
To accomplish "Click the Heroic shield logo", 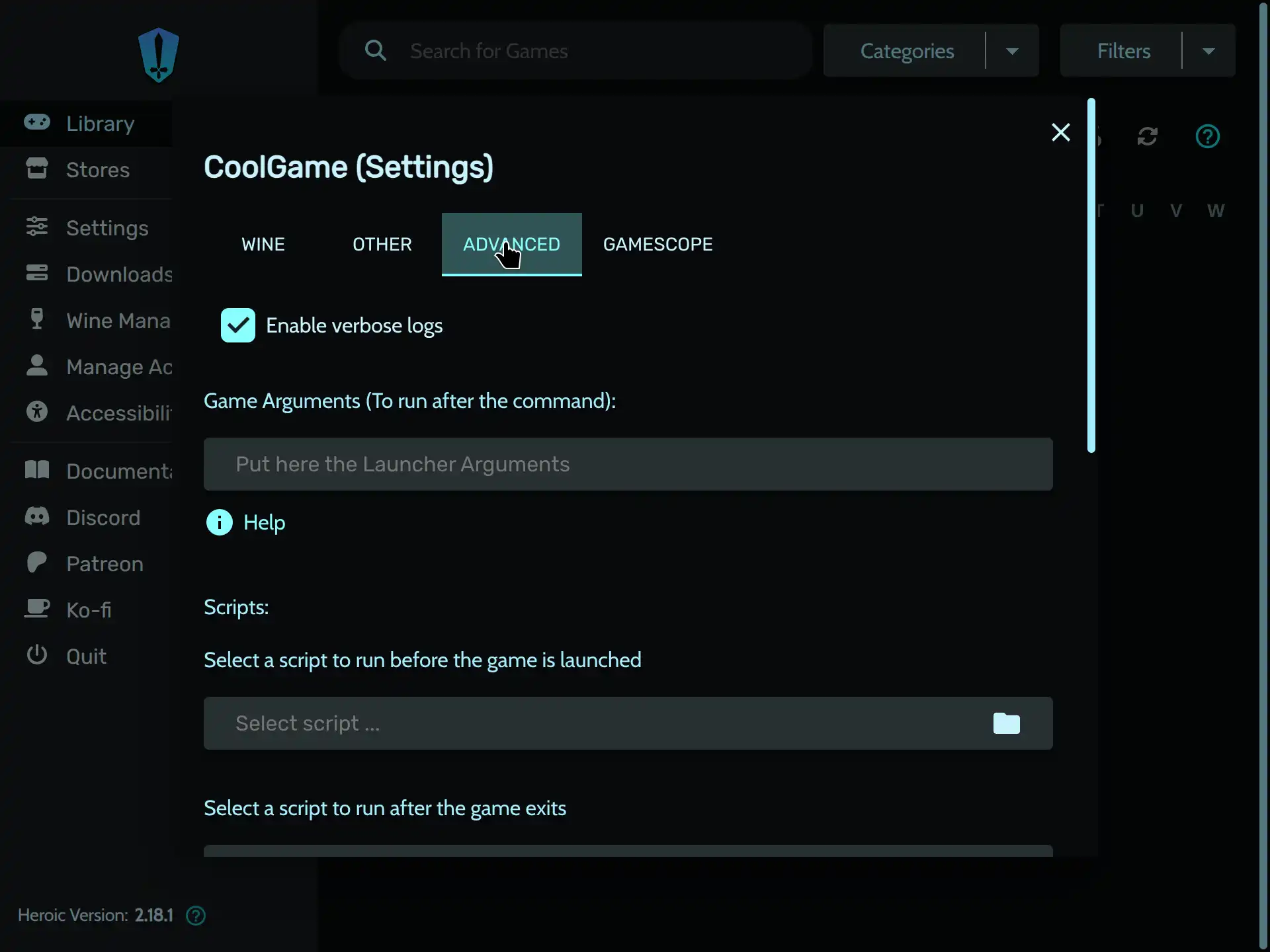I will tap(159, 55).
